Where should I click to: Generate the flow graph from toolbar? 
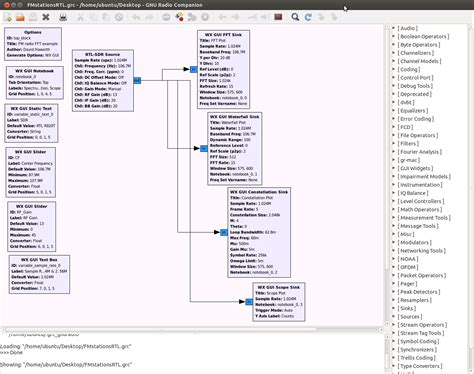(180, 17)
